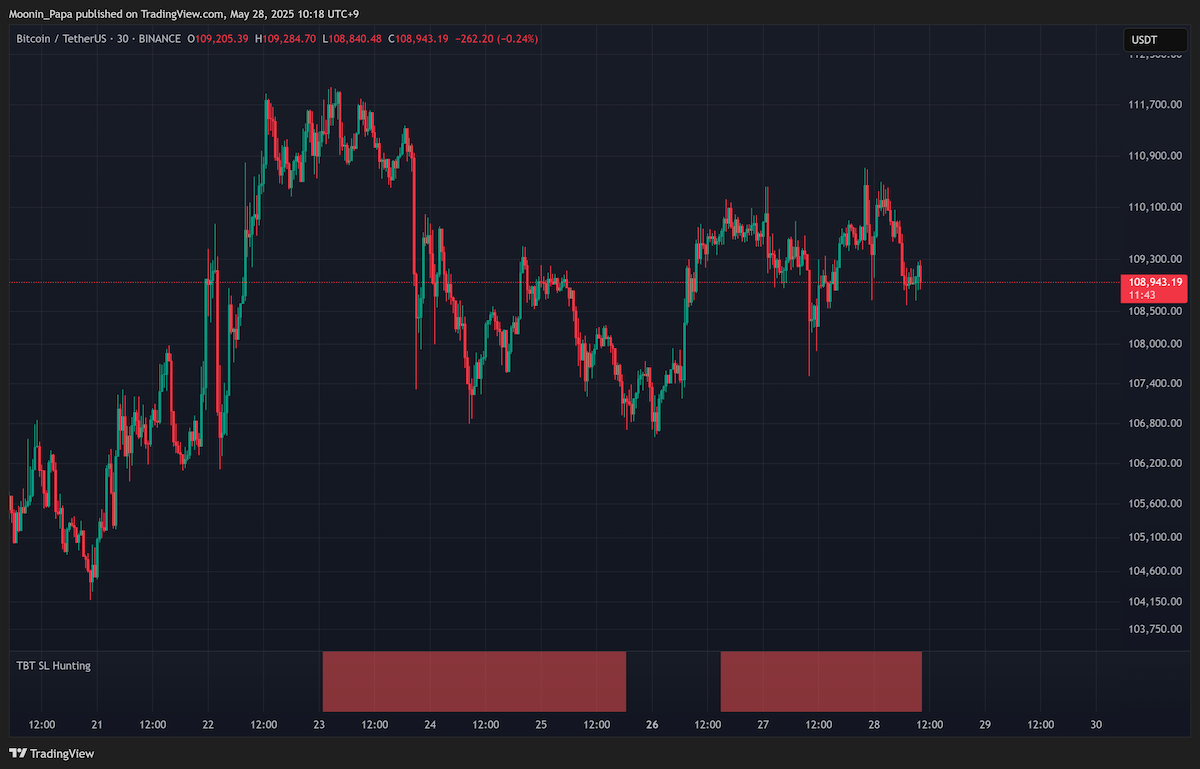
Task: Select date 26 on the time axis
Action: pos(652,725)
